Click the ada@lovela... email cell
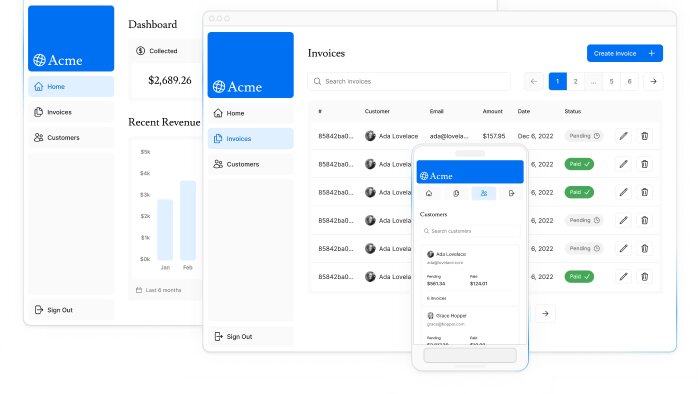 pyautogui.click(x=449, y=136)
